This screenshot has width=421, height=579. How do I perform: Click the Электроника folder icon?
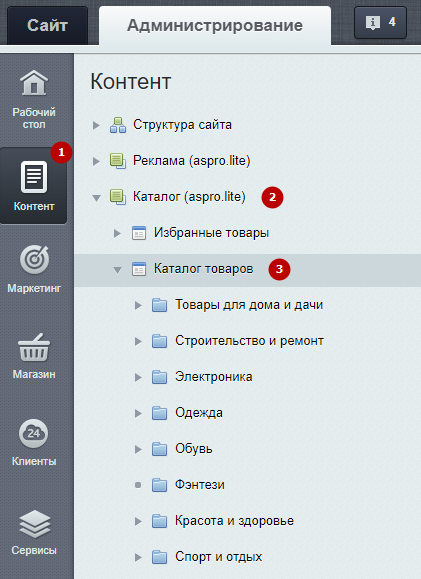[160, 377]
